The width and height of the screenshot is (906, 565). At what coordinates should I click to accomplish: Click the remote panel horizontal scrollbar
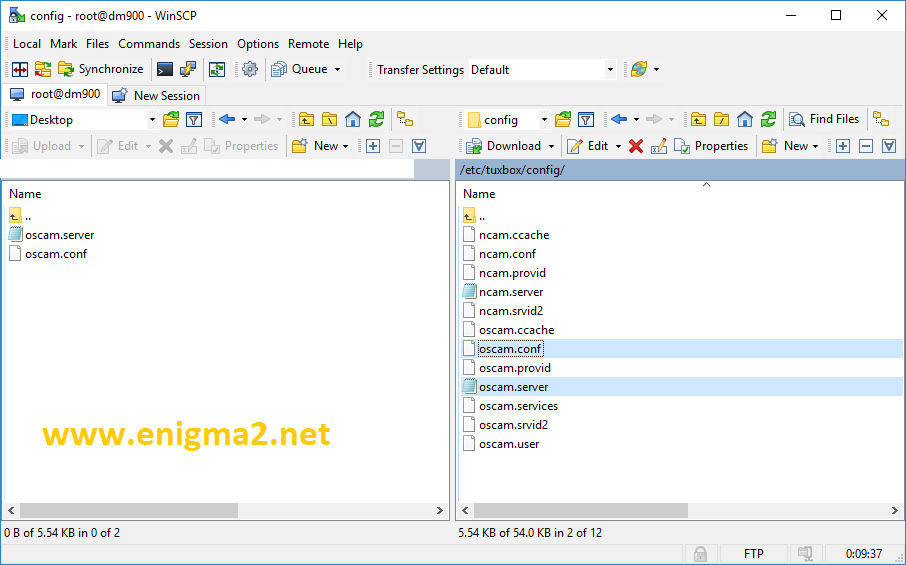click(581, 511)
